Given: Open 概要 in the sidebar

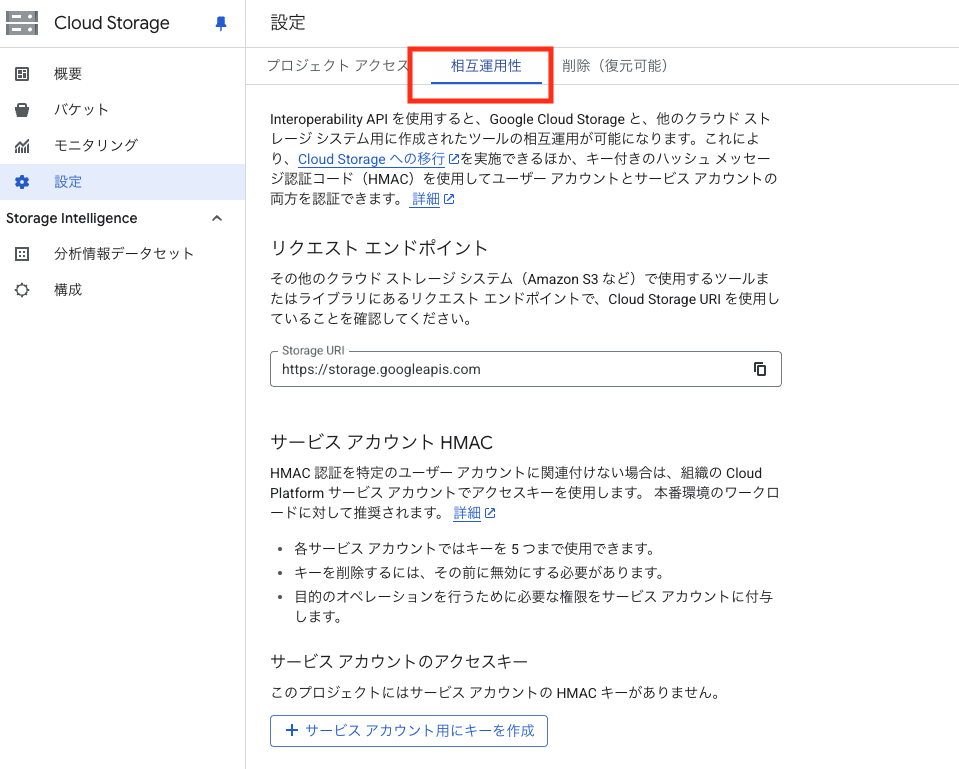Looking at the screenshot, I should pos(122,74).
